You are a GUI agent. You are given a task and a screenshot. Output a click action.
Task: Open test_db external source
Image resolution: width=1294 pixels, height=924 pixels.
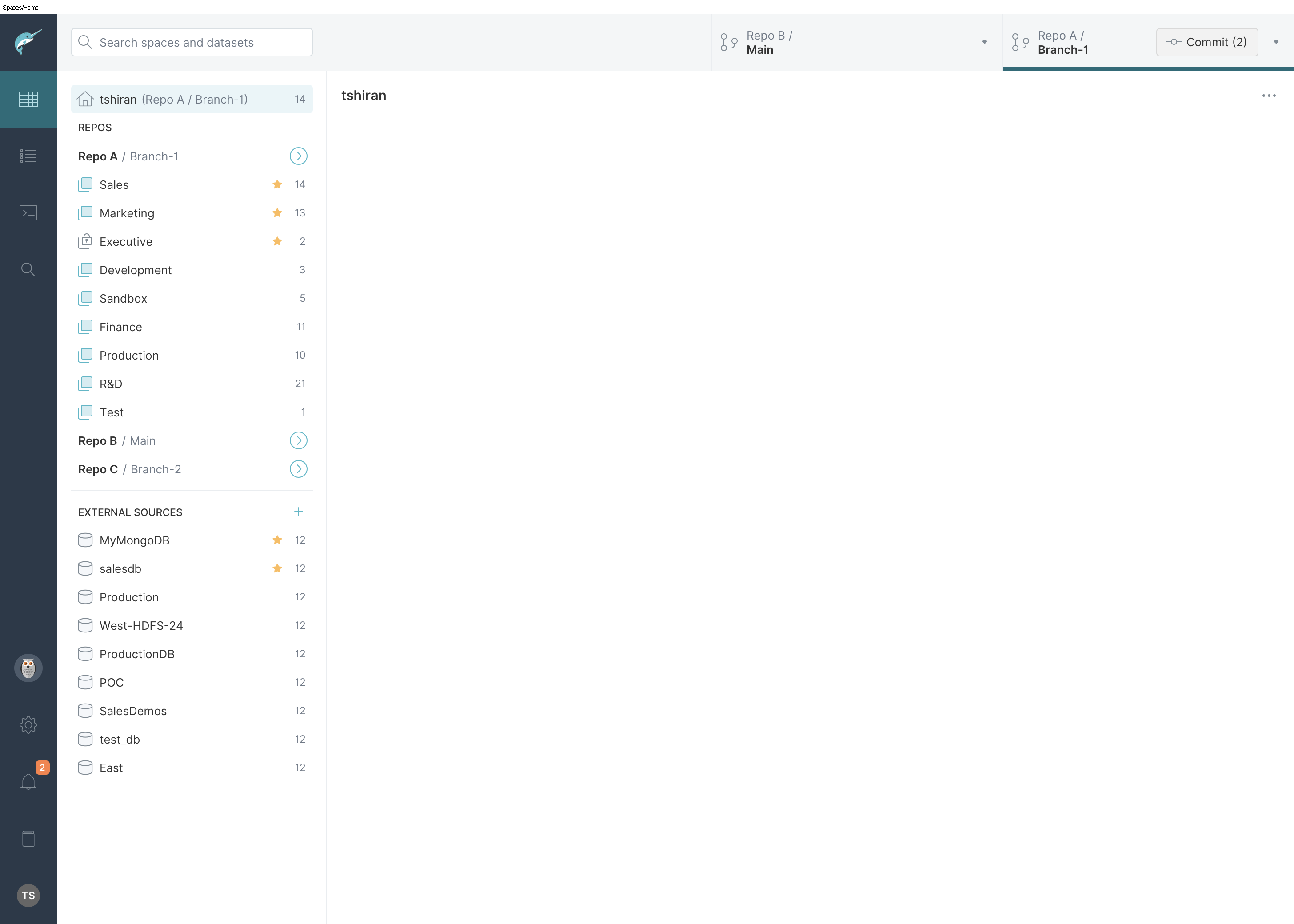point(192,739)
